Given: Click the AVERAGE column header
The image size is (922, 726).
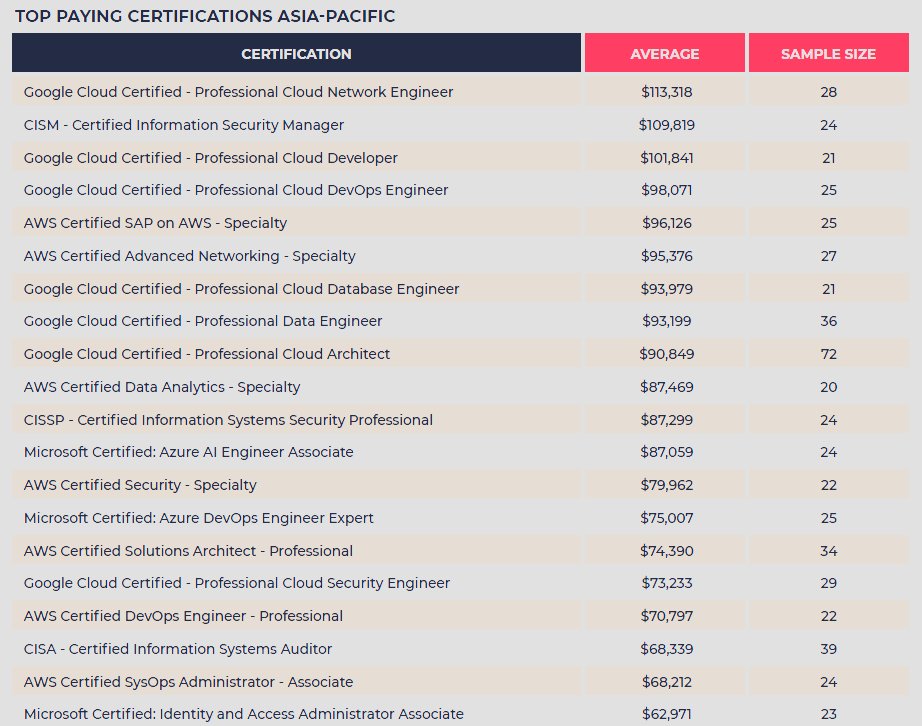Looking at the screenshot, I should click(x=664, y=53).
